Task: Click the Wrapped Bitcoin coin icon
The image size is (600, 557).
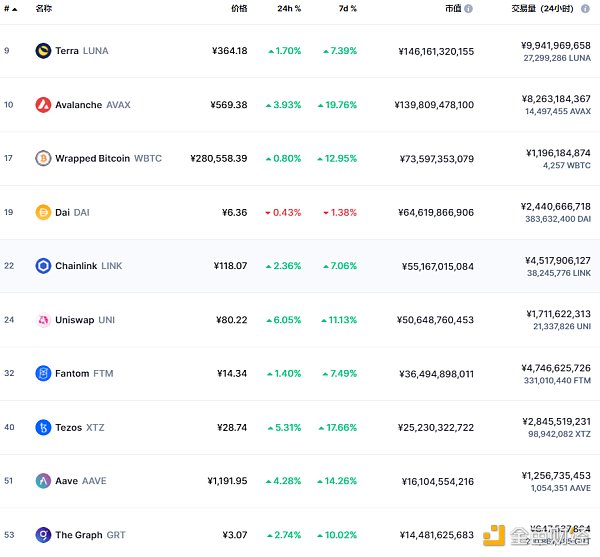Action: coord(43,158)
